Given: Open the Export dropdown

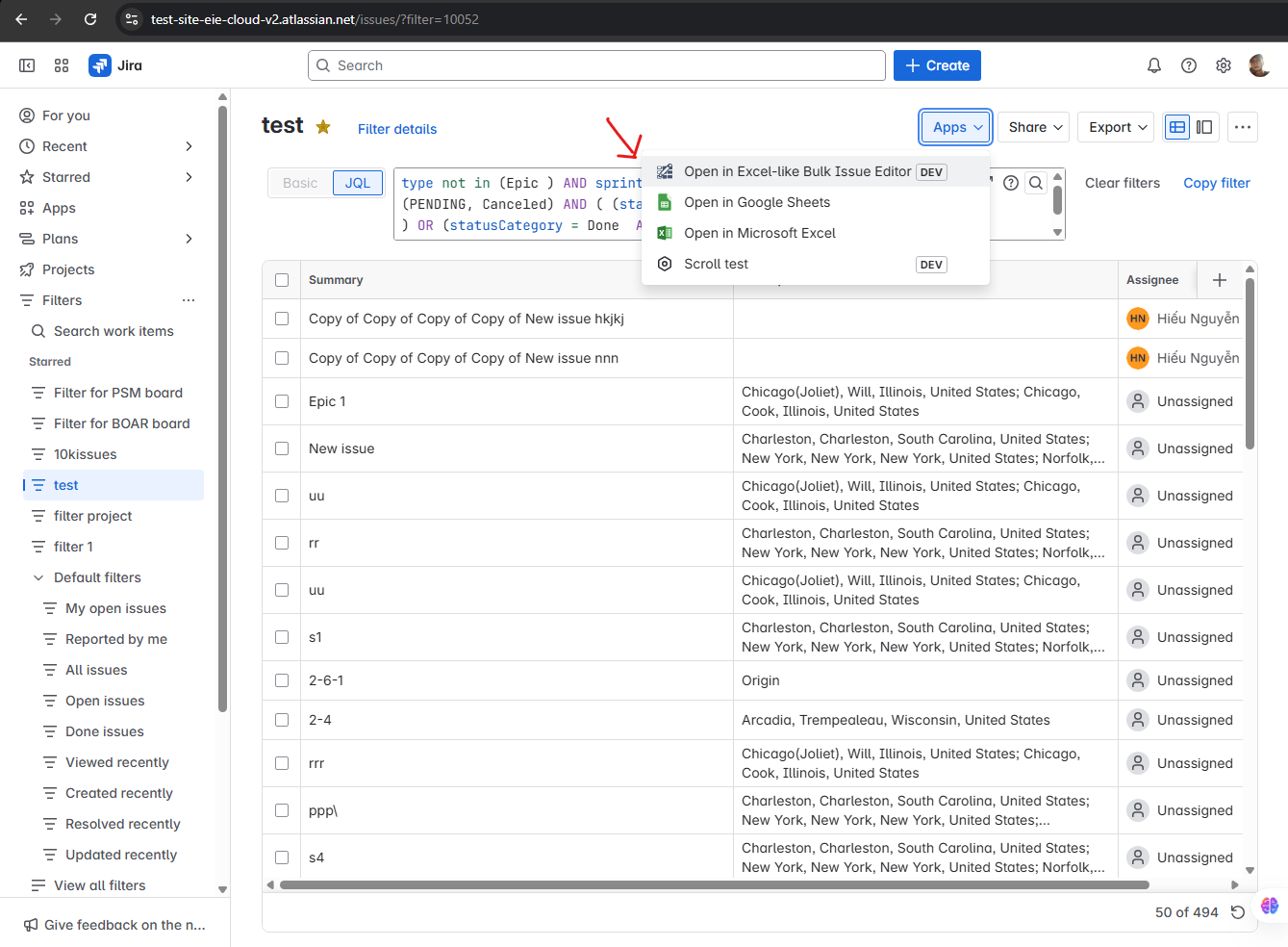Looking at the screenshot, I should pos(1115,126).
